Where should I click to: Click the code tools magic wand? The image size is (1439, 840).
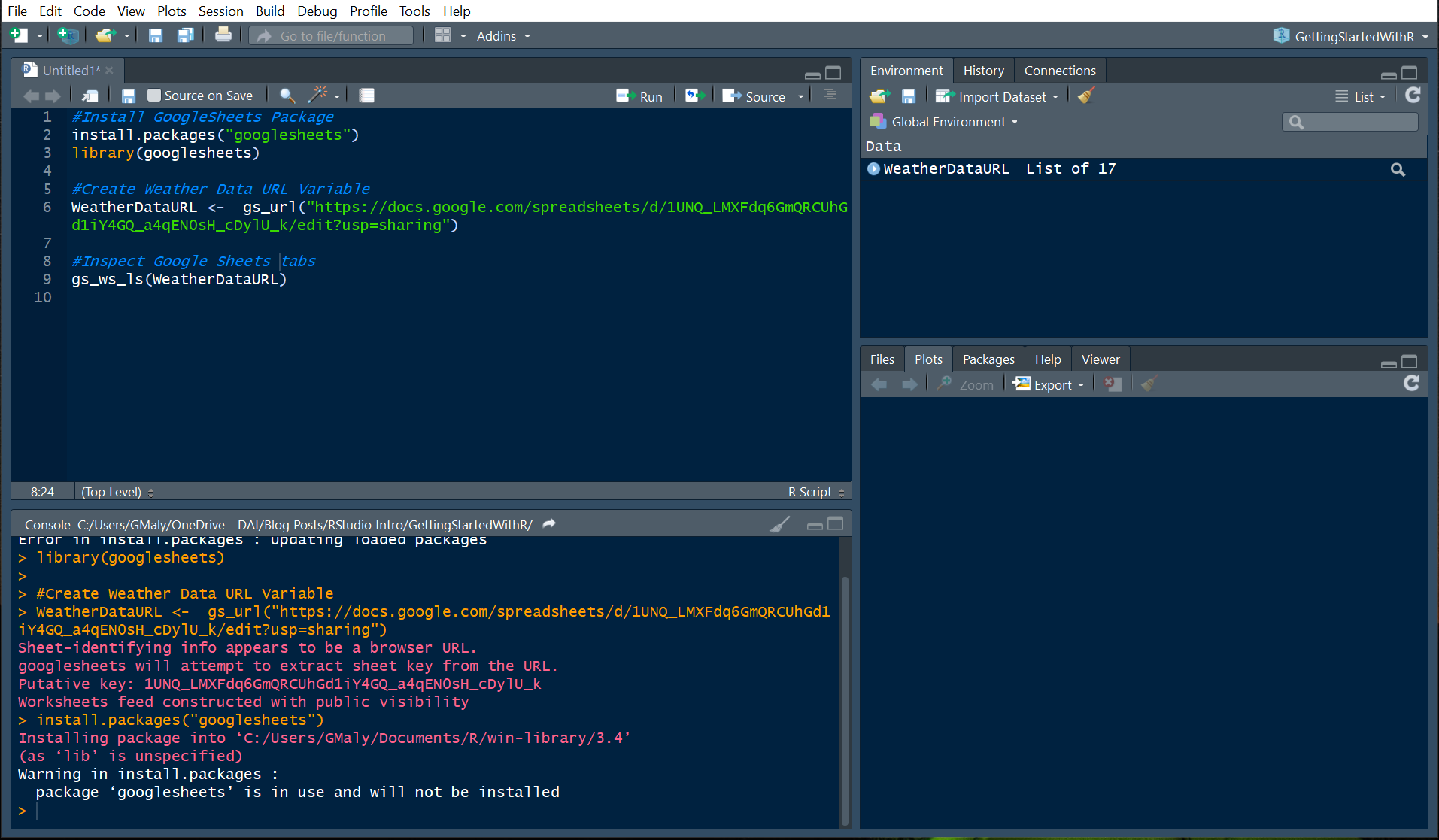point(318,95)
